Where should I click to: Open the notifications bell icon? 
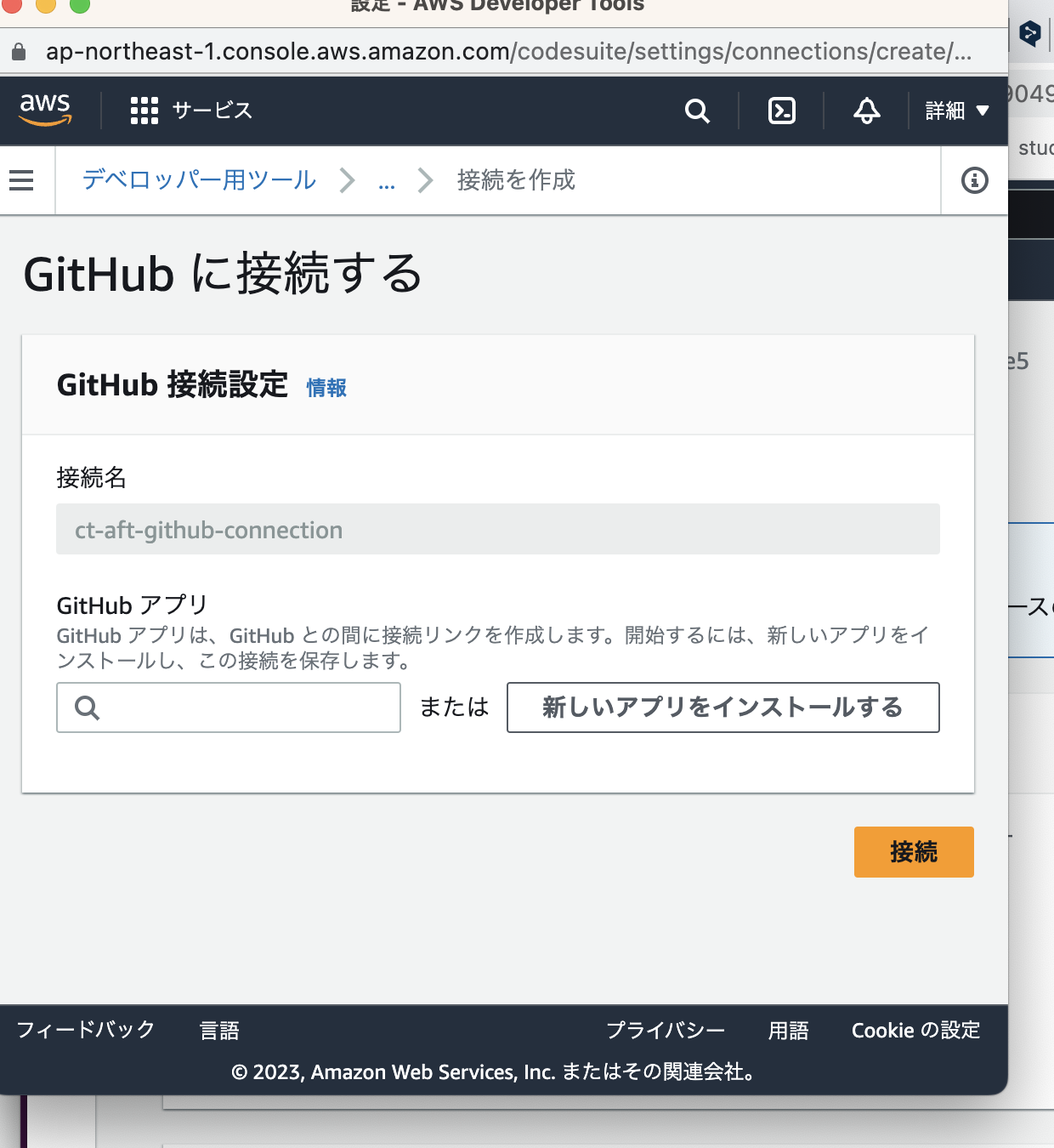(867, 111)
